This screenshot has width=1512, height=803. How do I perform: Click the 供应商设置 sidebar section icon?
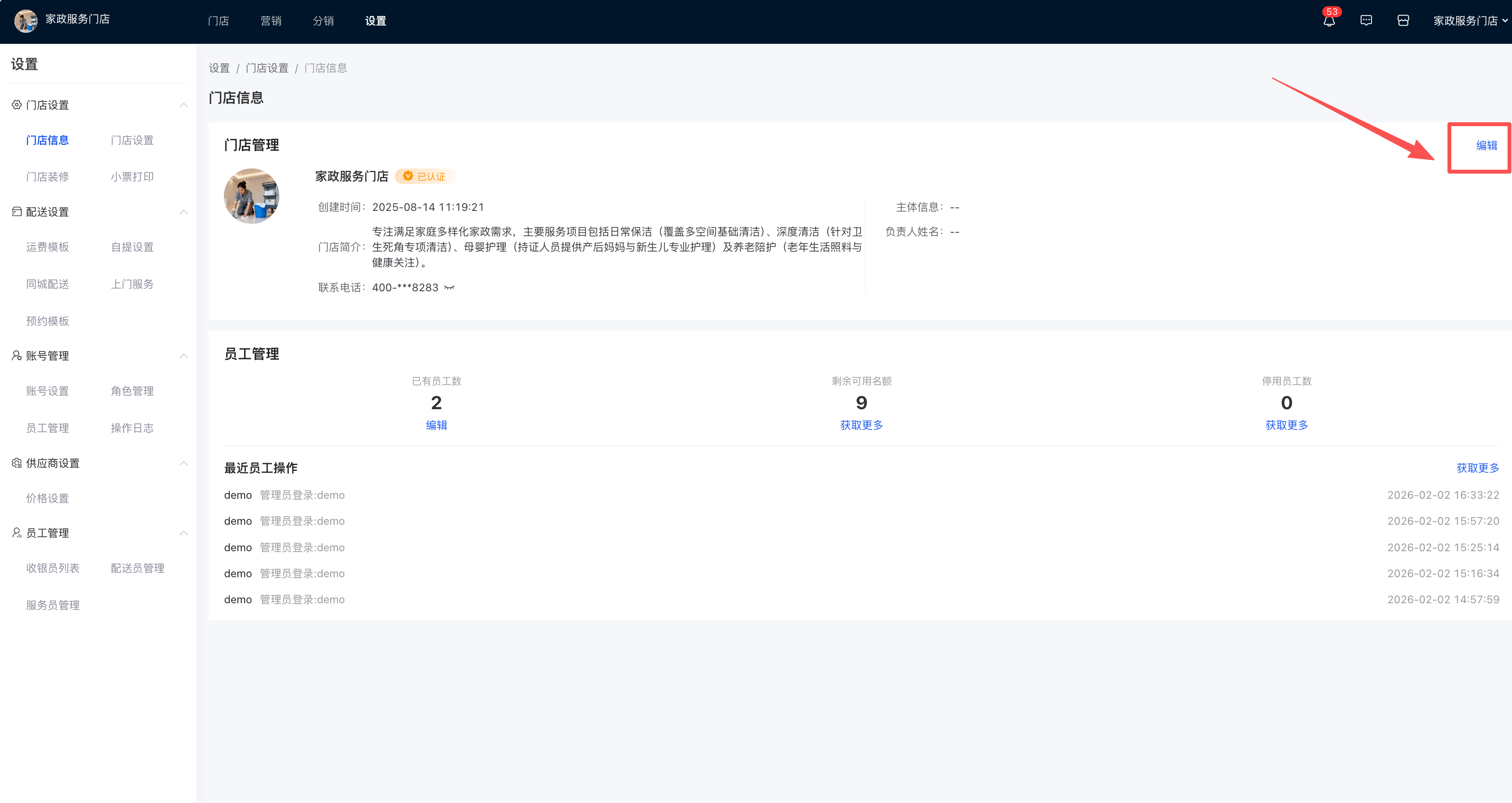(16, 463)
